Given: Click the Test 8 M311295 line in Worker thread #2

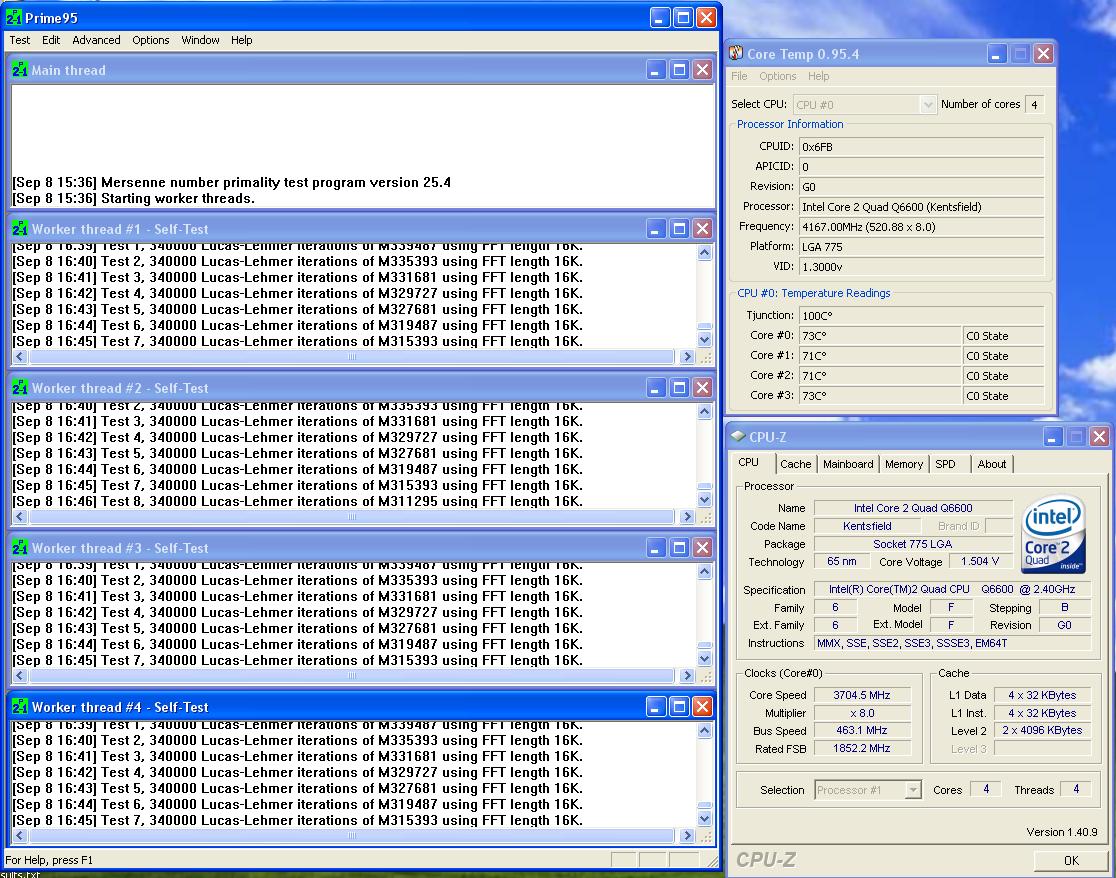Looking at the screenshot, I should pyautogui.click(x=298, y=501).
